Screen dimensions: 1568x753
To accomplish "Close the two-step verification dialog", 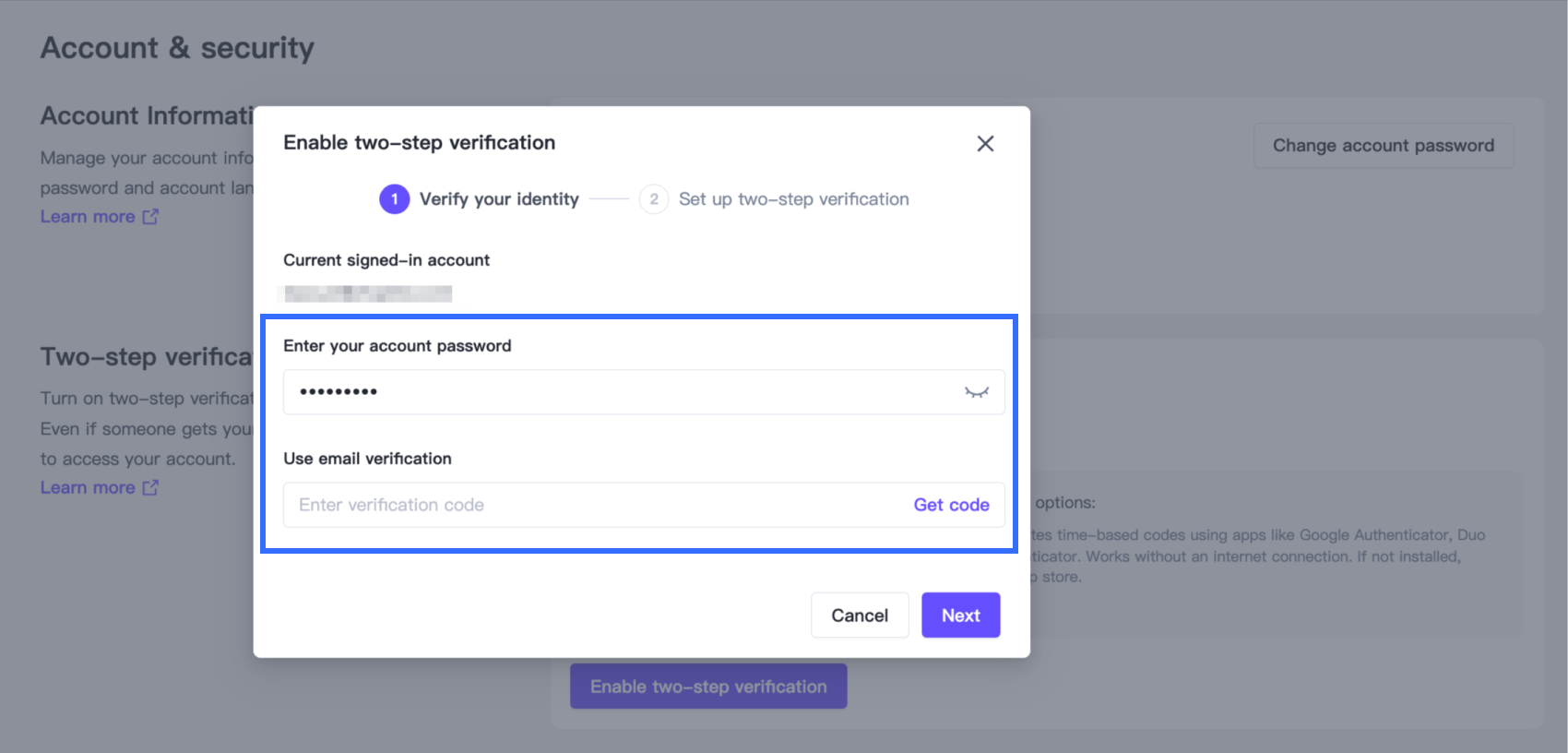I will [985, 144].
